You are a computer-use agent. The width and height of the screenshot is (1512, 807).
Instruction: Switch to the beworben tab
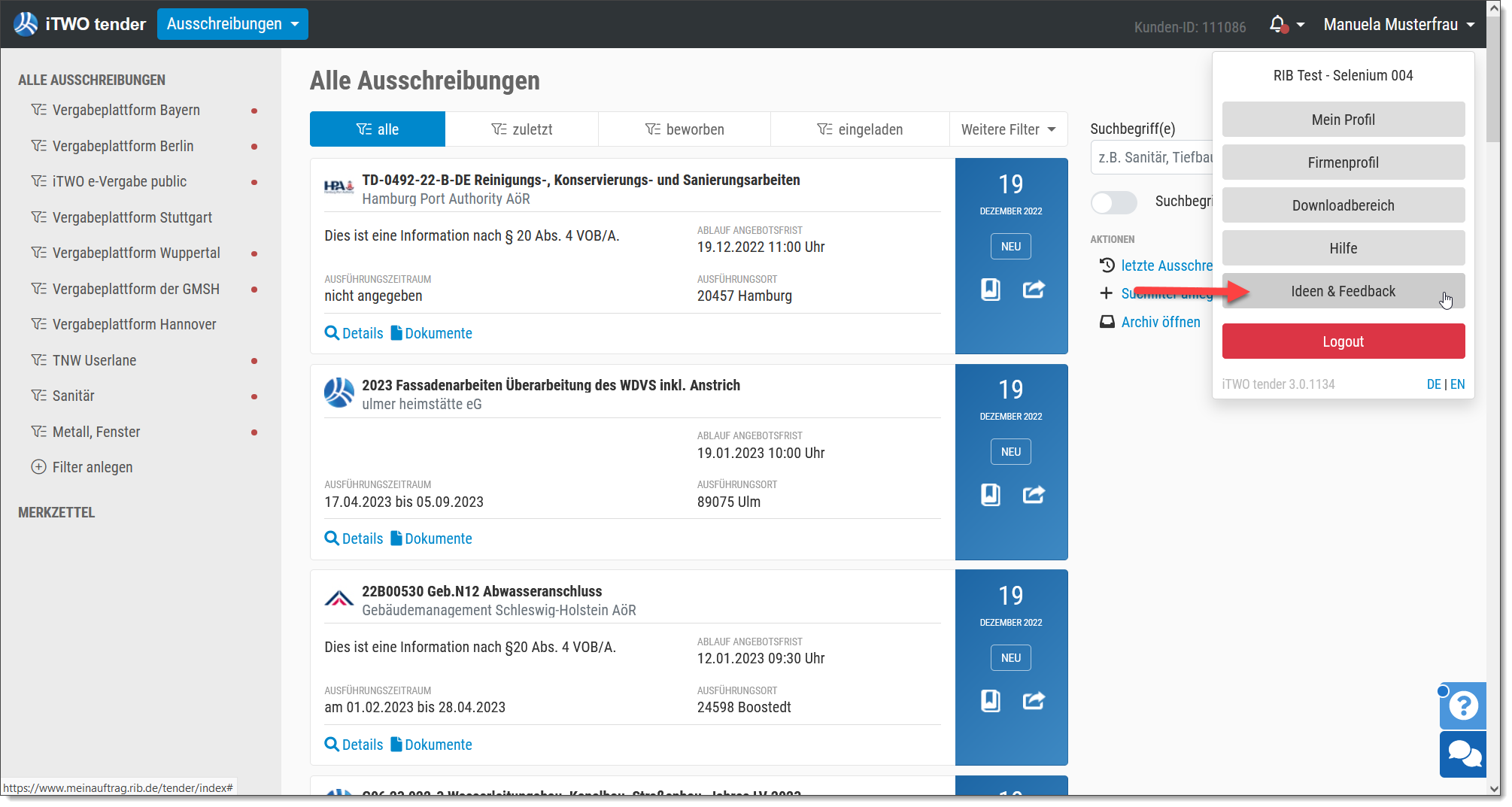pyautogui.click(x=685, y=129)
